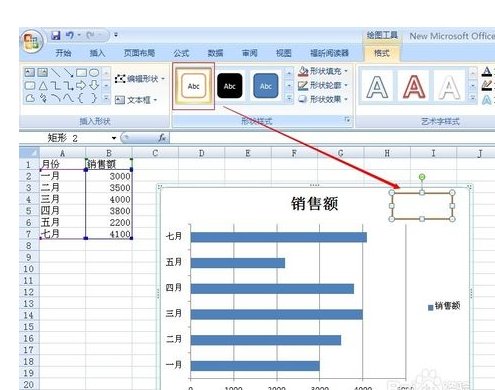Select the right brace shape
495x390 pixels.
point(94,98)
